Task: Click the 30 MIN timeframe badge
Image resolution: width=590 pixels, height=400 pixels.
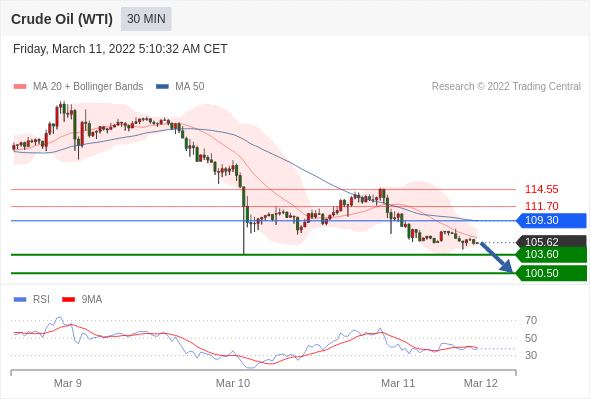Action: pos(146,19)
